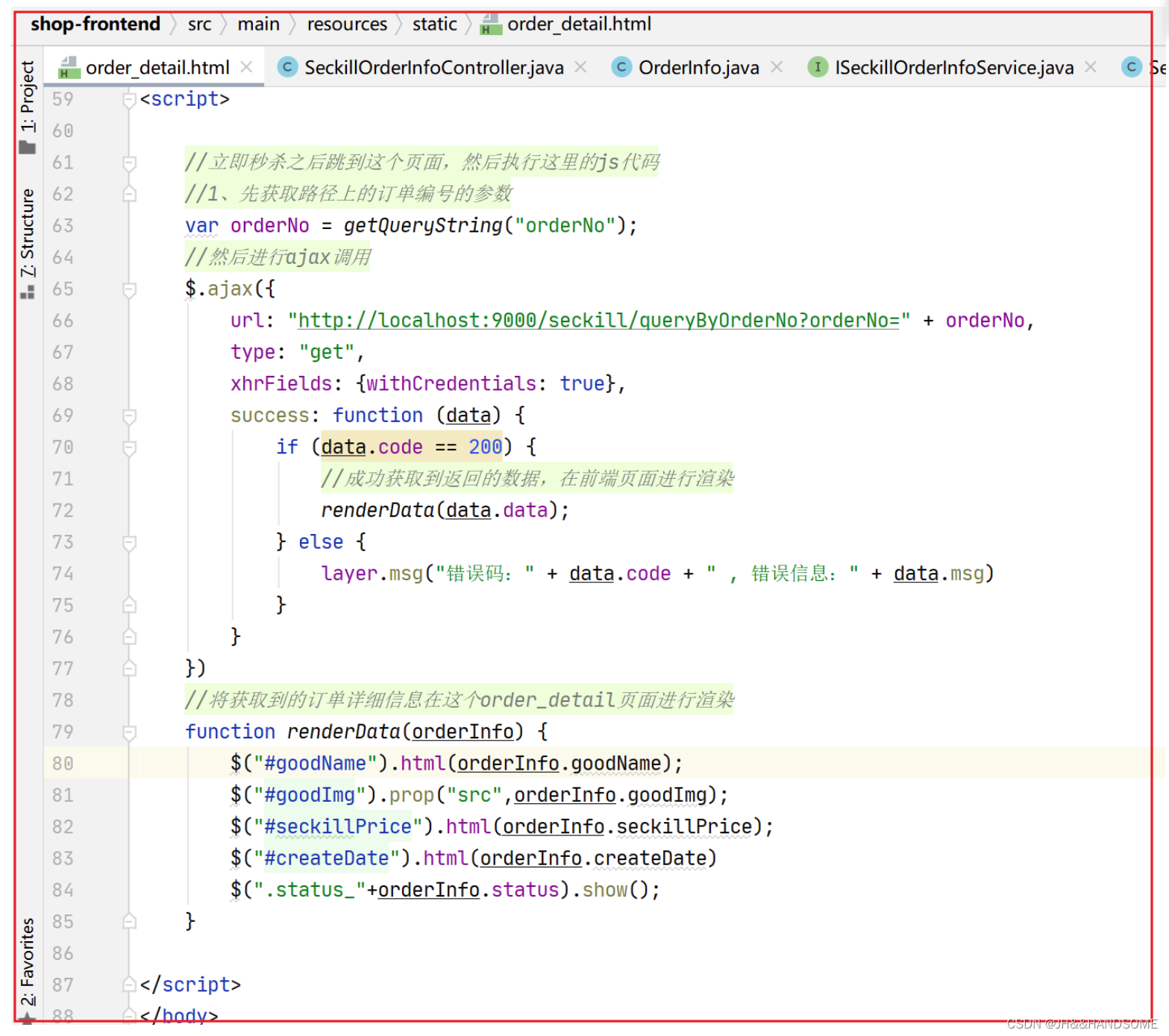Viewport: 1169px width, 1036px height.
Task: Click the closing </script> tag
Action: tap(190, 985)
